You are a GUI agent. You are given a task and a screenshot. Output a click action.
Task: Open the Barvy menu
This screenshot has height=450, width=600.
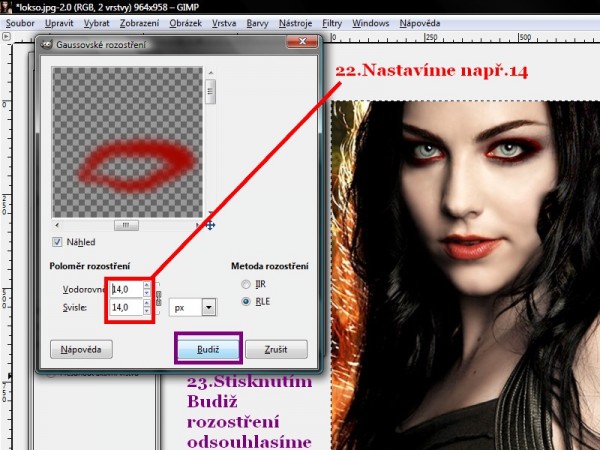(x=257, y=23)
